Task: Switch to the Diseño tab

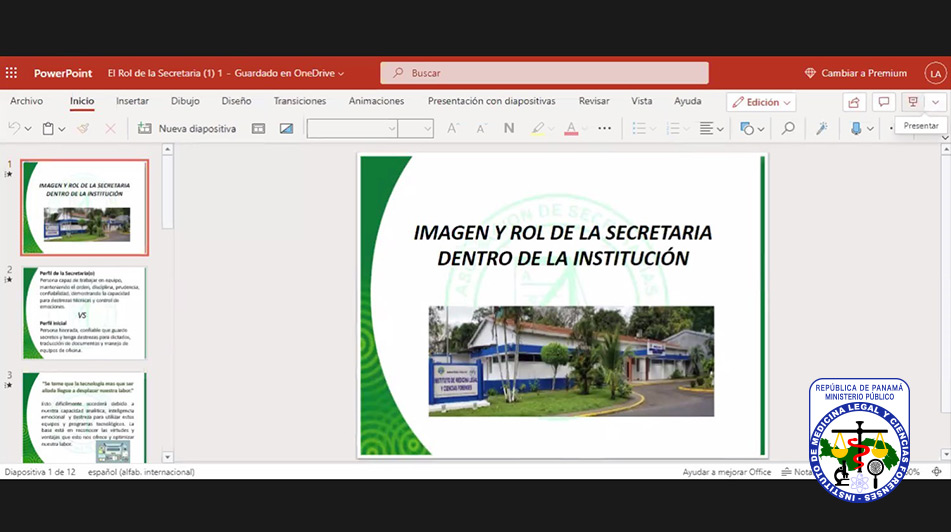Action: pyautogui.click(x=236, y=101)
